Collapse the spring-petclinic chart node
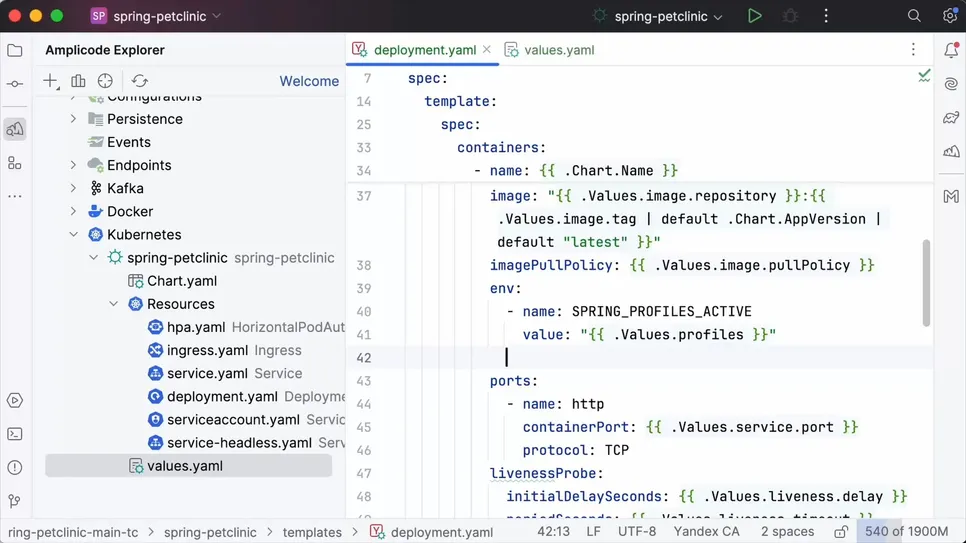The image size is (966, 543). pyautogui.click(x=94, y=258)
